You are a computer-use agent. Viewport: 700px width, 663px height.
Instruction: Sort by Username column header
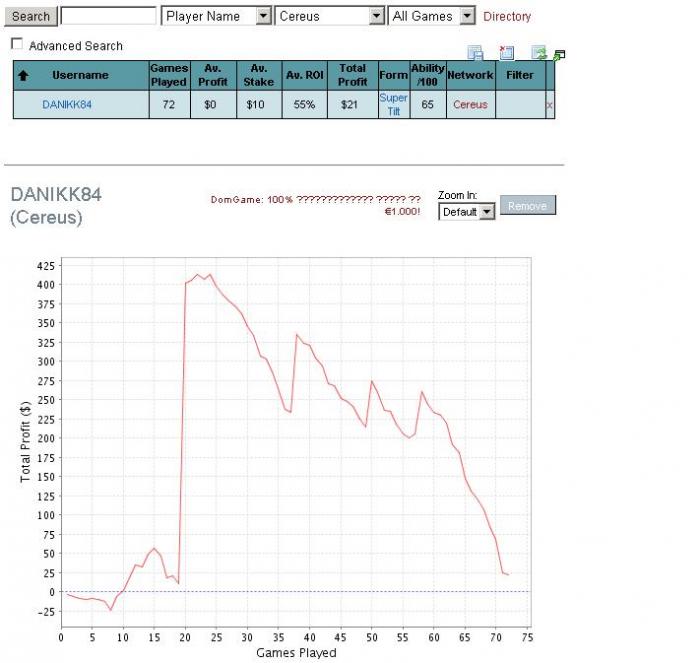[81, 75]
